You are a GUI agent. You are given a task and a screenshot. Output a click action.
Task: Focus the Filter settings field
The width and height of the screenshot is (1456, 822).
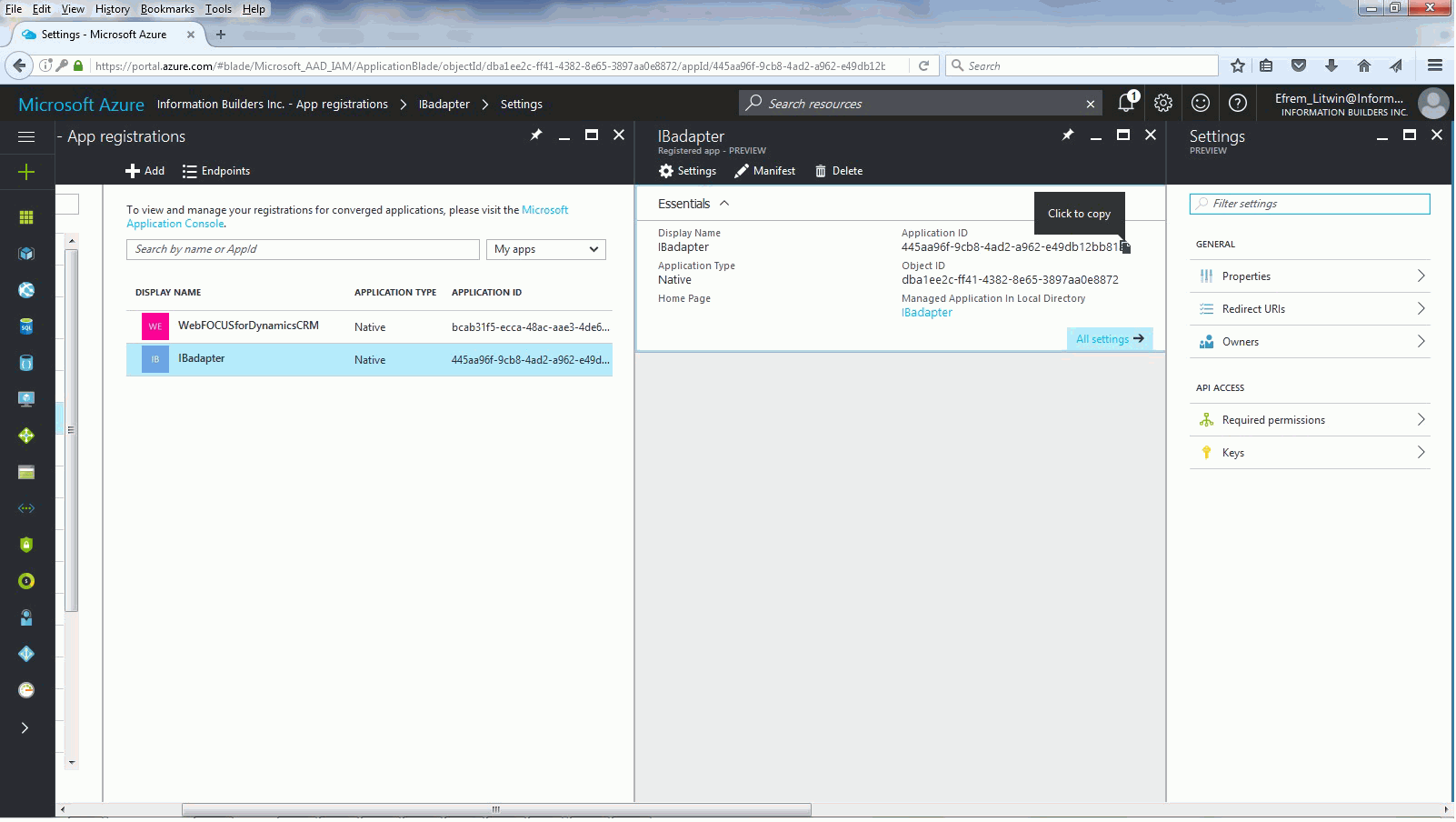tap(1310, 204)
